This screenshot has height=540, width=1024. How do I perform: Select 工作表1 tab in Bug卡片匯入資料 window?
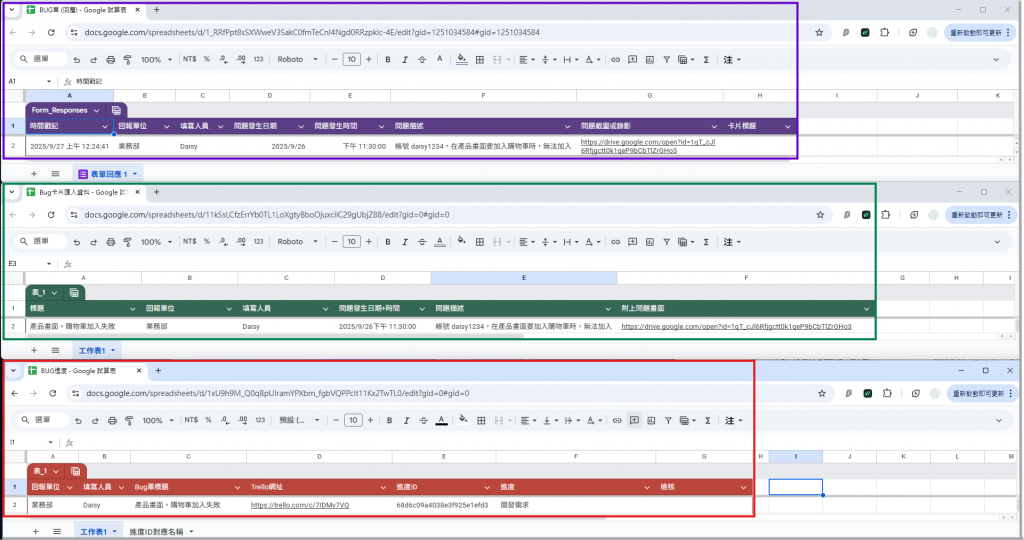97,351
